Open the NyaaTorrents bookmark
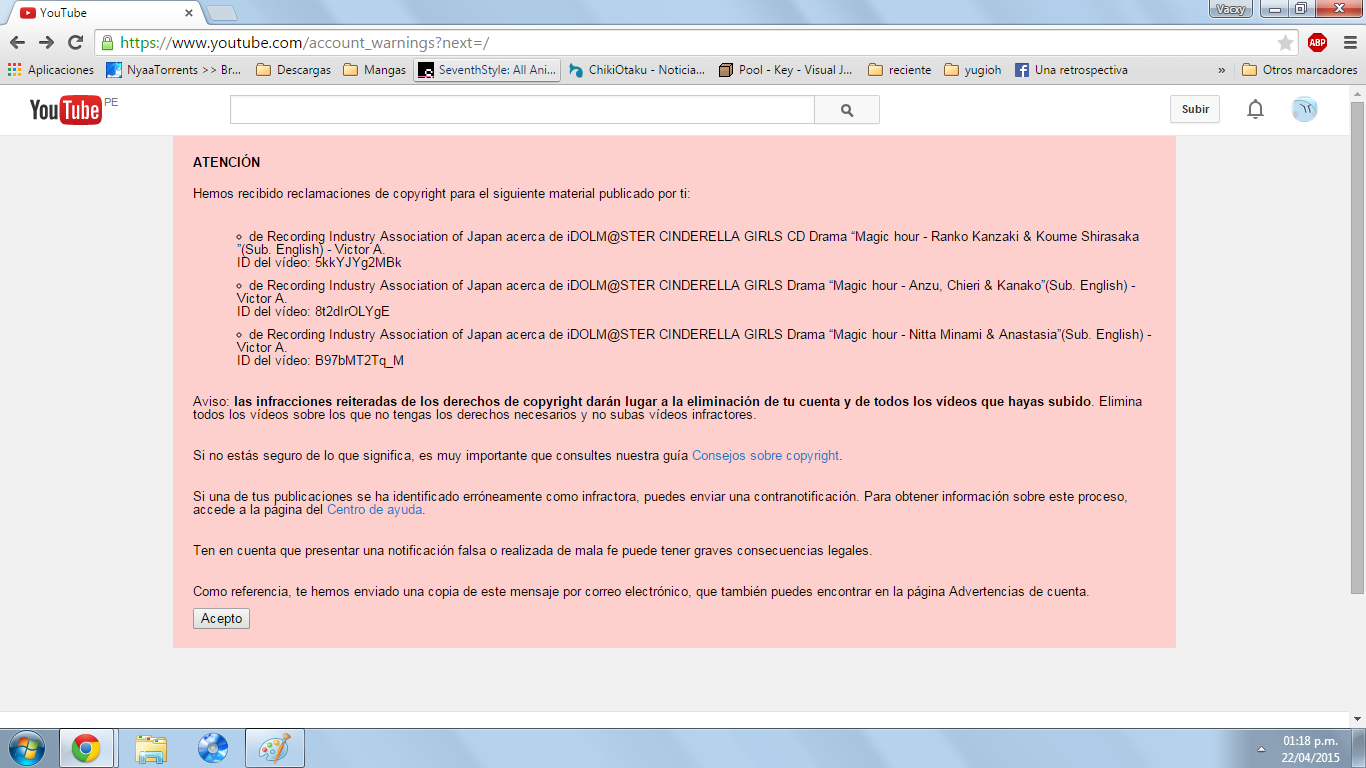The image size is (1366, 768). click(x=174, y=70)
